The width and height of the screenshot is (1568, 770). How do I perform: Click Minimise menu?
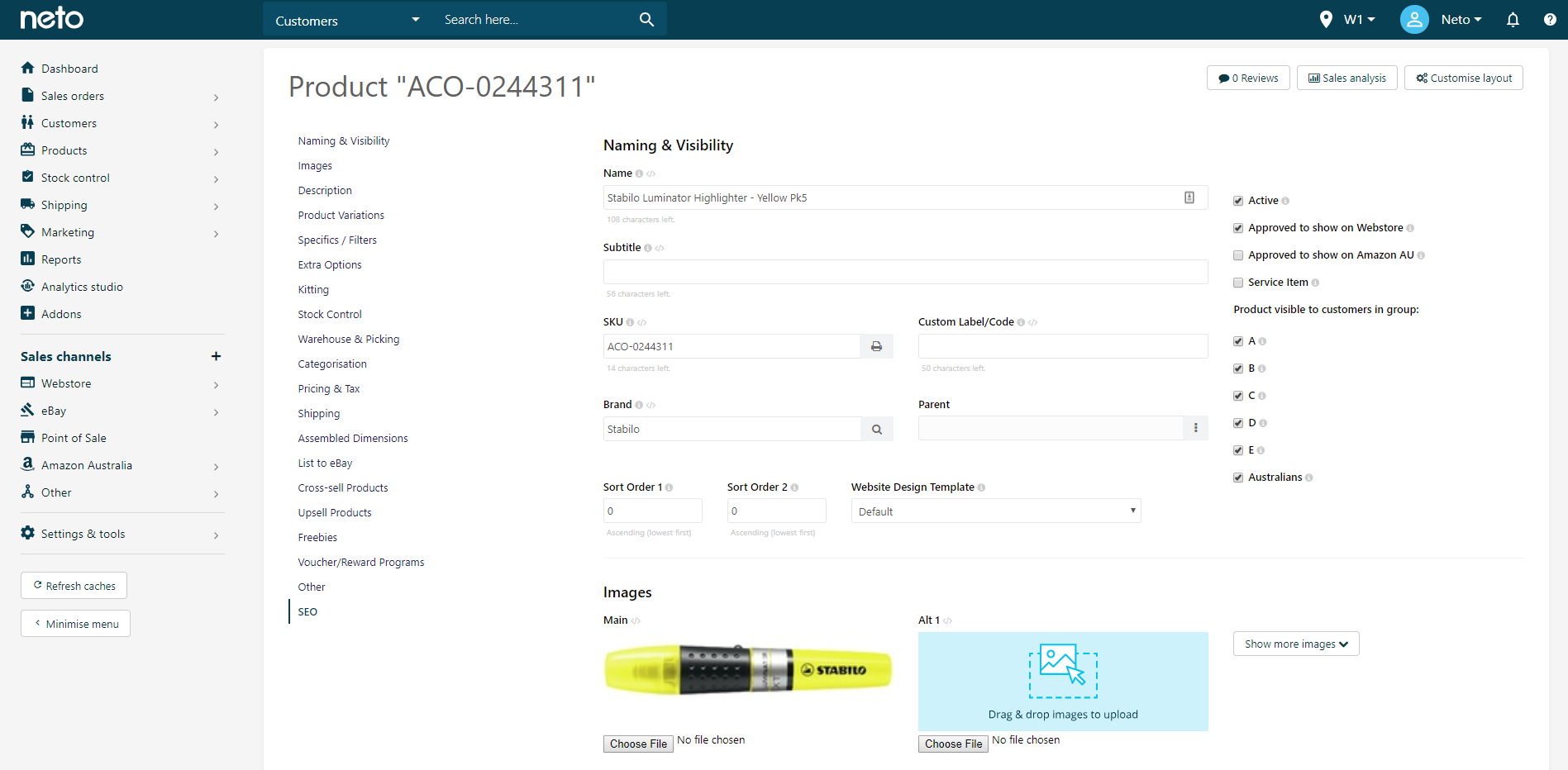tap(75, 623)
